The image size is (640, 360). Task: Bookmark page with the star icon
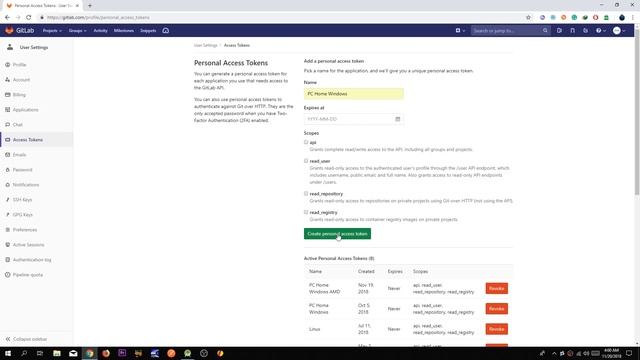tap(528, 18)
